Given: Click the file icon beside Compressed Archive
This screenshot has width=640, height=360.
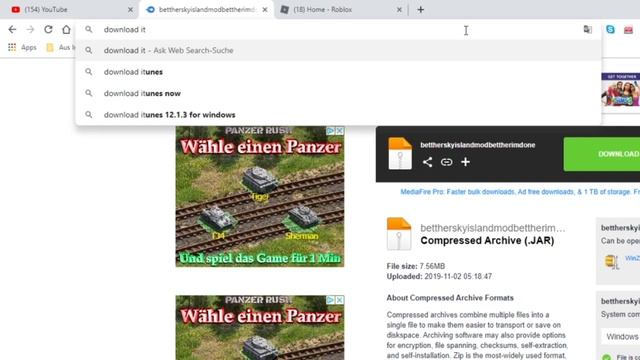Looking at the screenshot, I should point(399,234).
